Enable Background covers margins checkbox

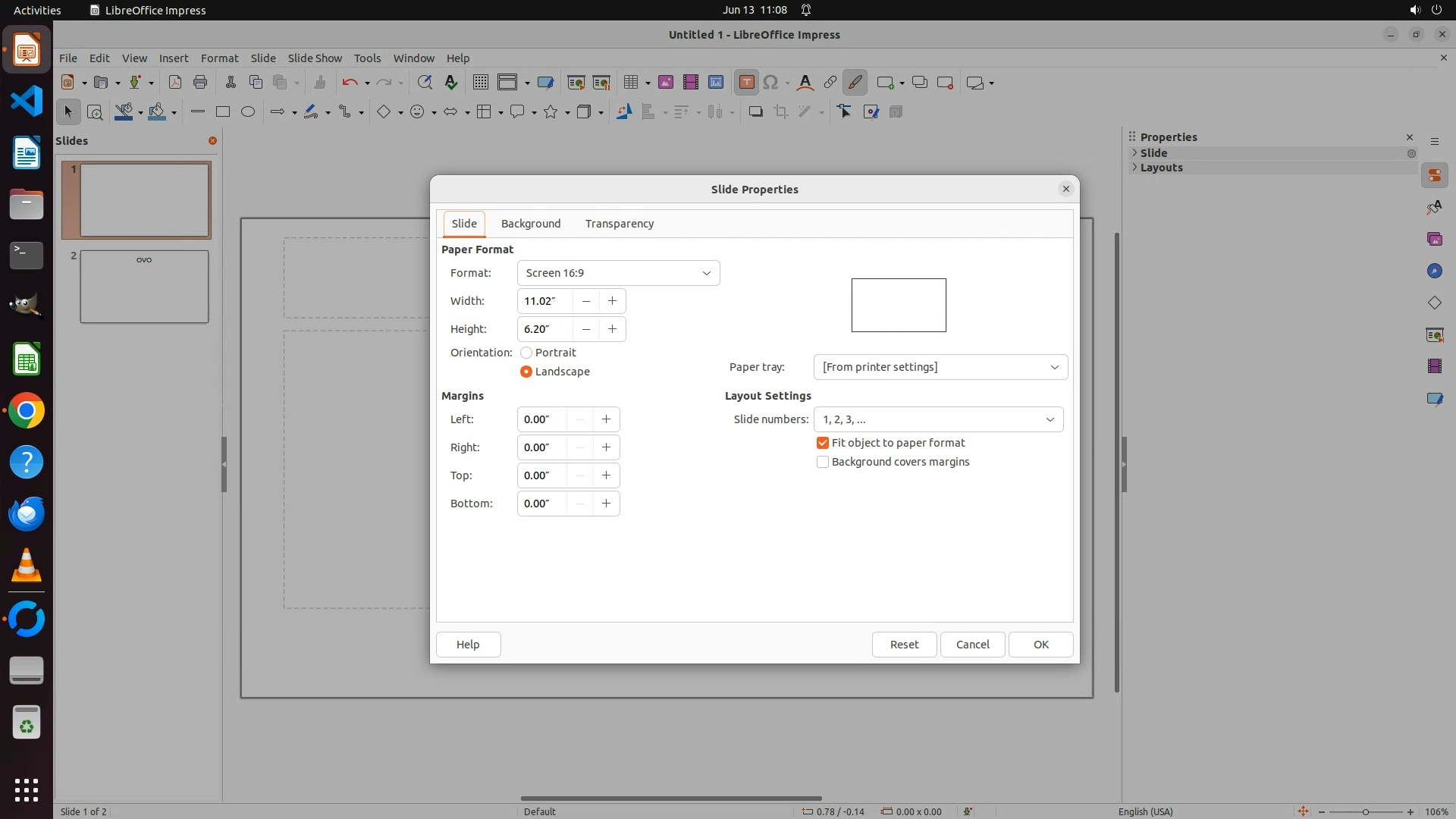point(823,462)
